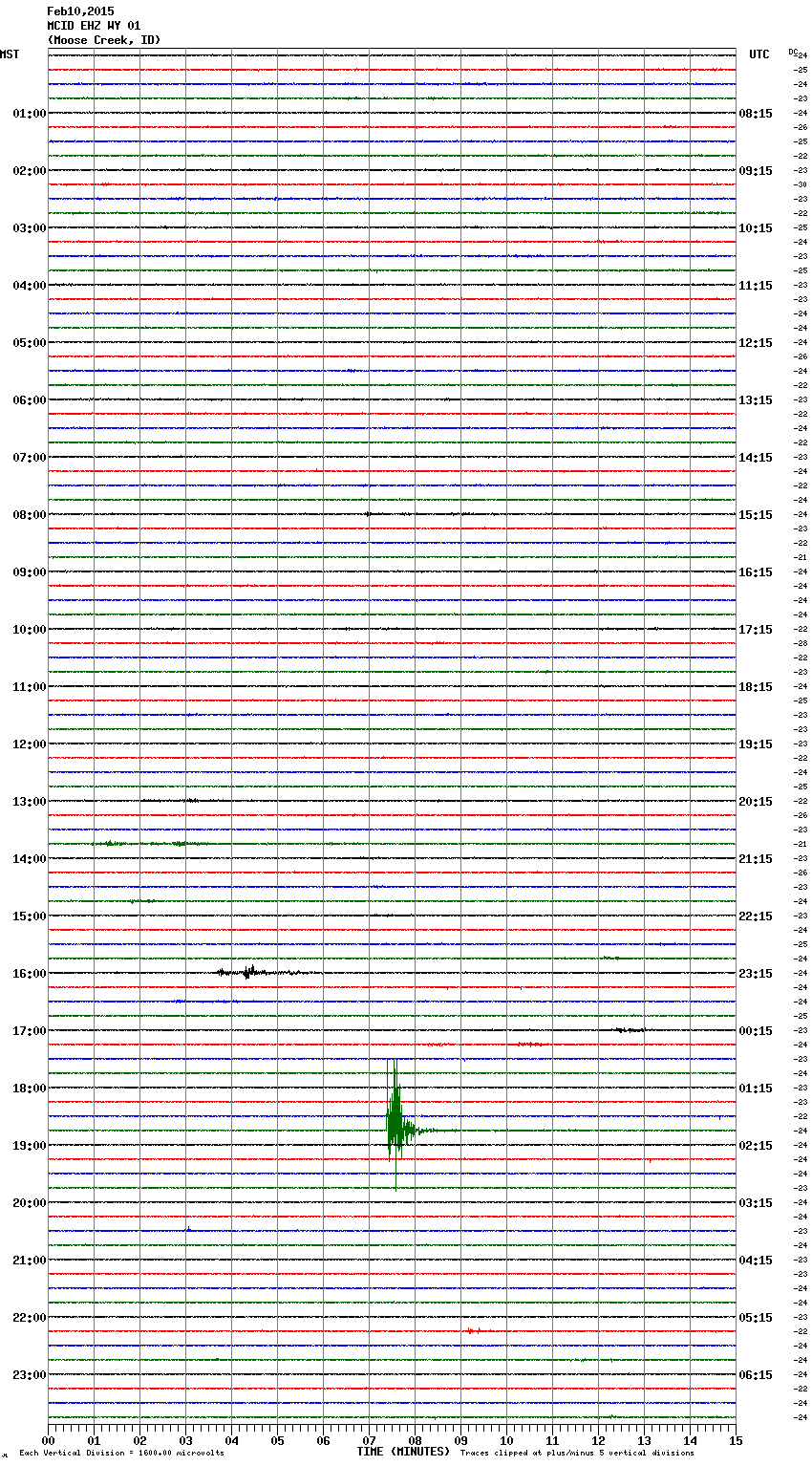Click the 03 minute tick label on the x-axis

click(185, 1440)
